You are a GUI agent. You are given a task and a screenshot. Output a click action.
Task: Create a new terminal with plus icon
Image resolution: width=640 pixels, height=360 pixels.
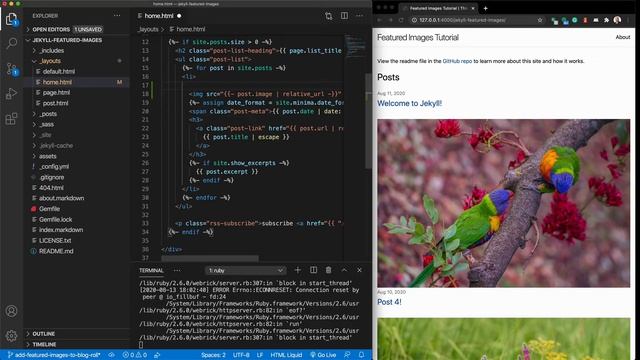298,270
